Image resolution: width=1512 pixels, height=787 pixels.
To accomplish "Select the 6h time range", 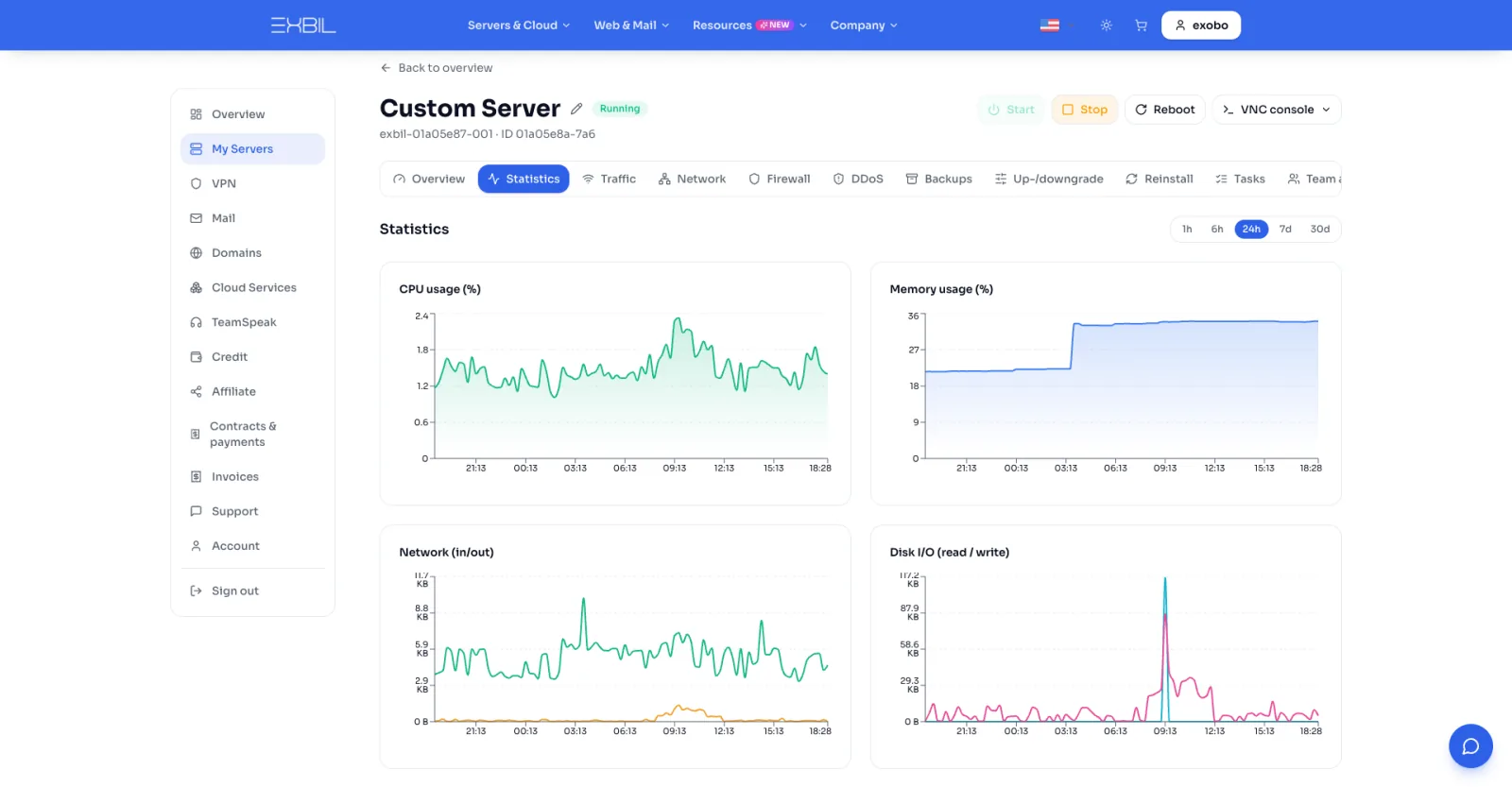I will pyautogui.click(x=1217, y=230).
